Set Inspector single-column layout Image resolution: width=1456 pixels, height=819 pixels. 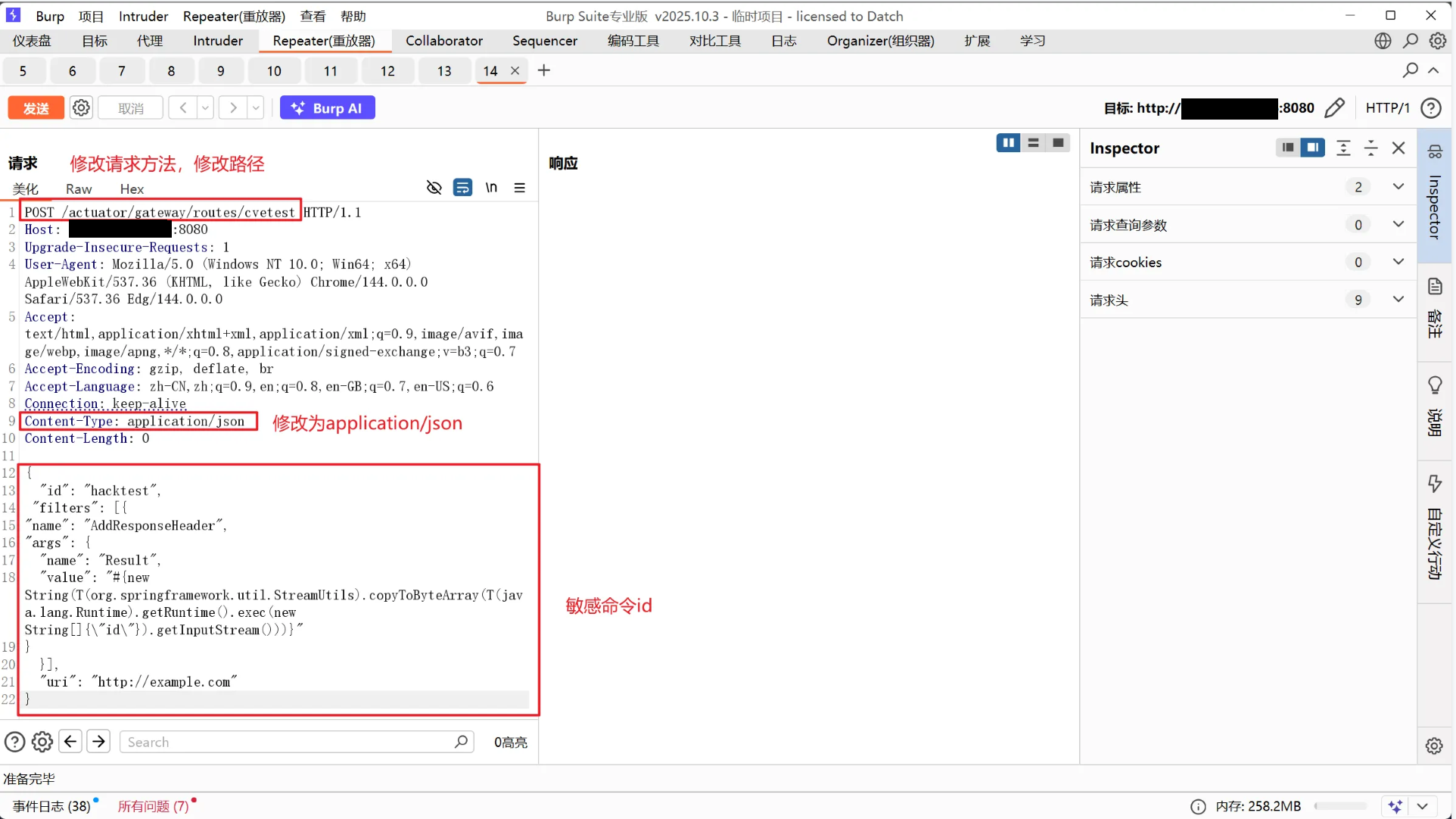point(1287,148)
